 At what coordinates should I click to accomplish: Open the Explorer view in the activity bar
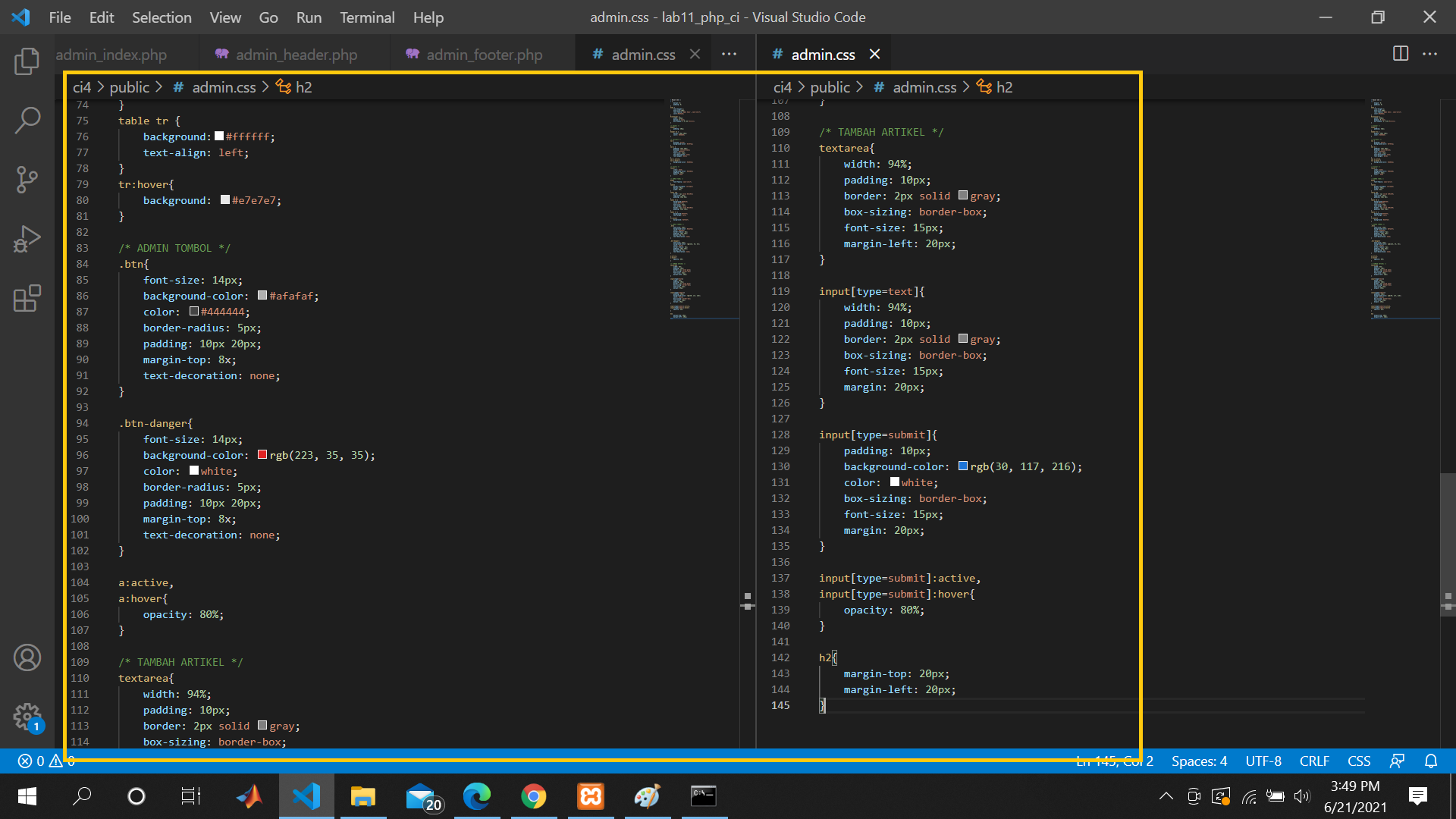tap(27, 61)
